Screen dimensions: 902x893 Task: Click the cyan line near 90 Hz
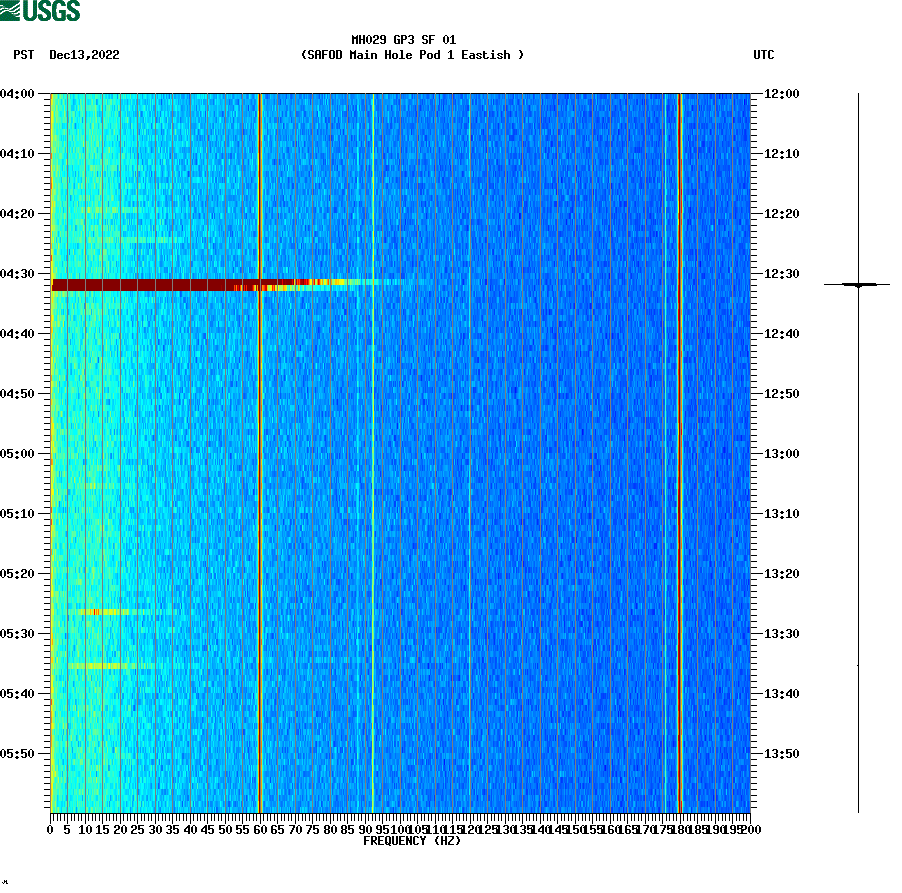point(372,450)
